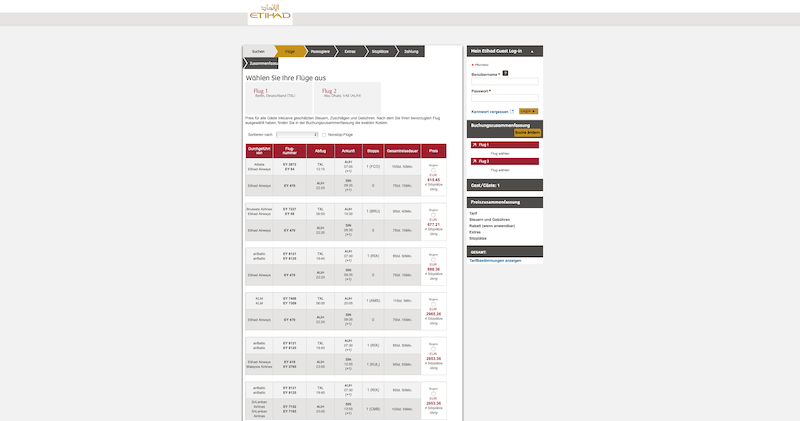Click the Zusammenfassung step
Viewport: 800px width, 421px height.
pos(262,64)
